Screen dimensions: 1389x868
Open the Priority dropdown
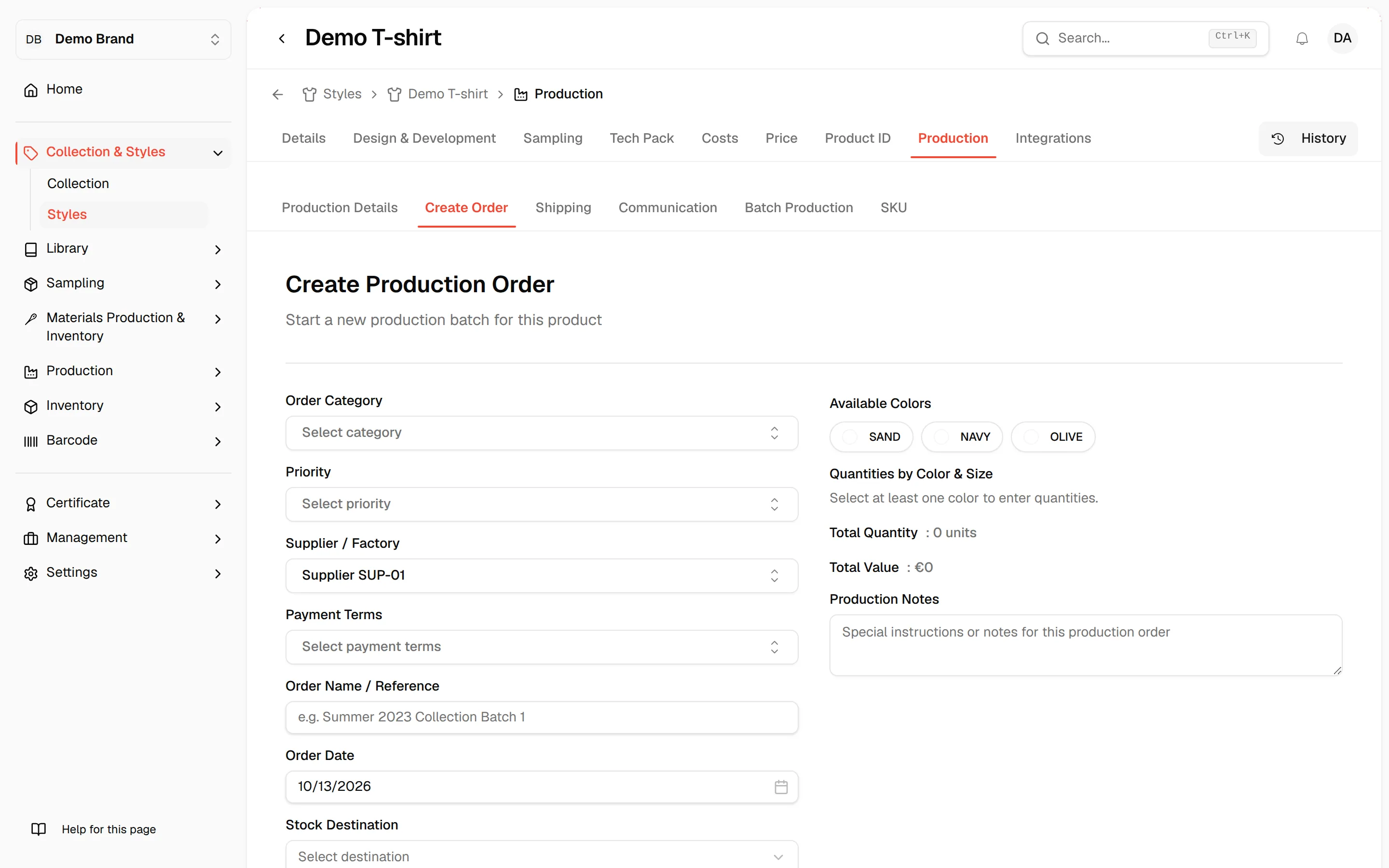[541, 504]
